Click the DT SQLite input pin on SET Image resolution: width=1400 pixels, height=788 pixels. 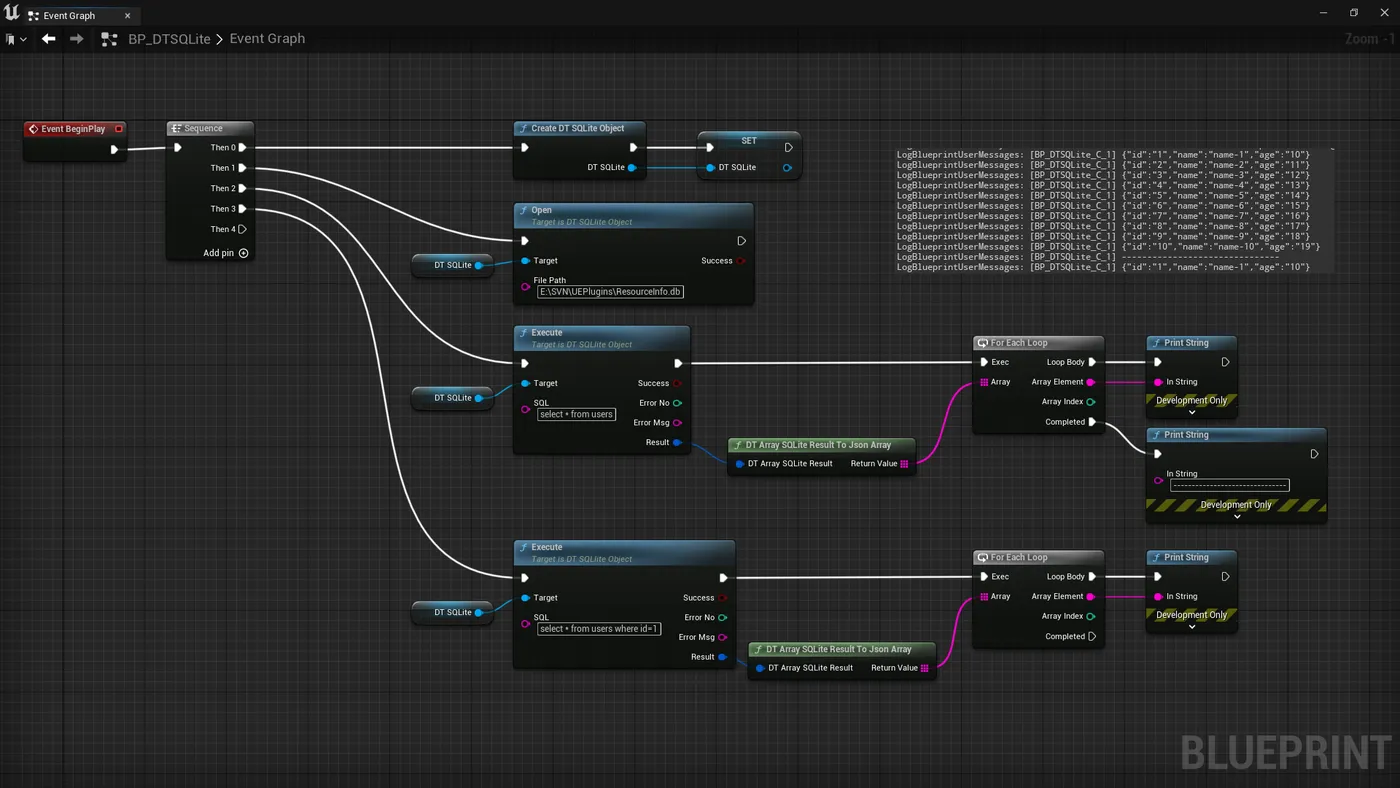tap(711, 168)
